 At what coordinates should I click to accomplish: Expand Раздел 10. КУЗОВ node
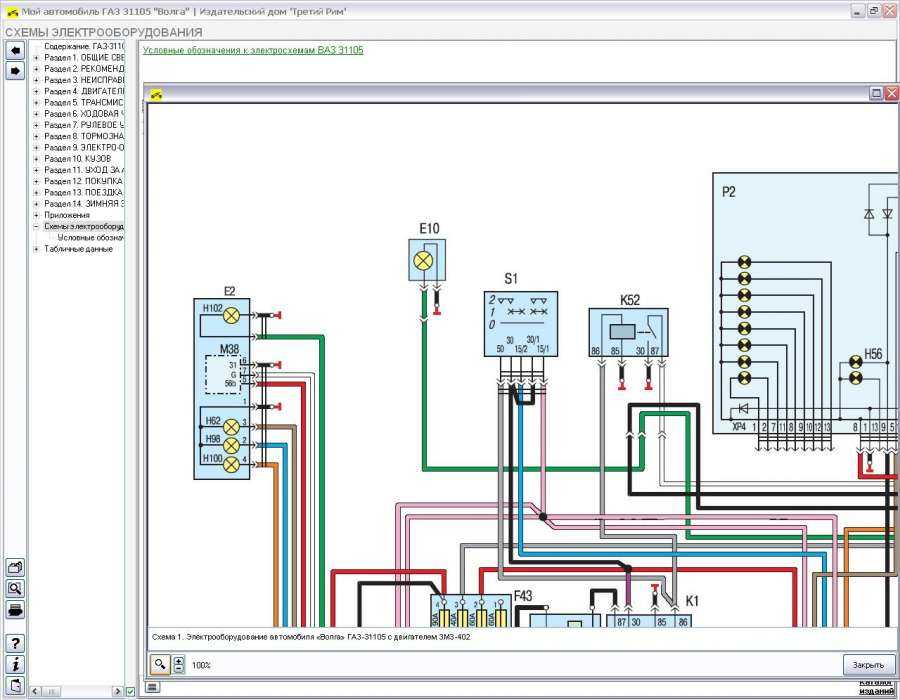click(36, 159)
